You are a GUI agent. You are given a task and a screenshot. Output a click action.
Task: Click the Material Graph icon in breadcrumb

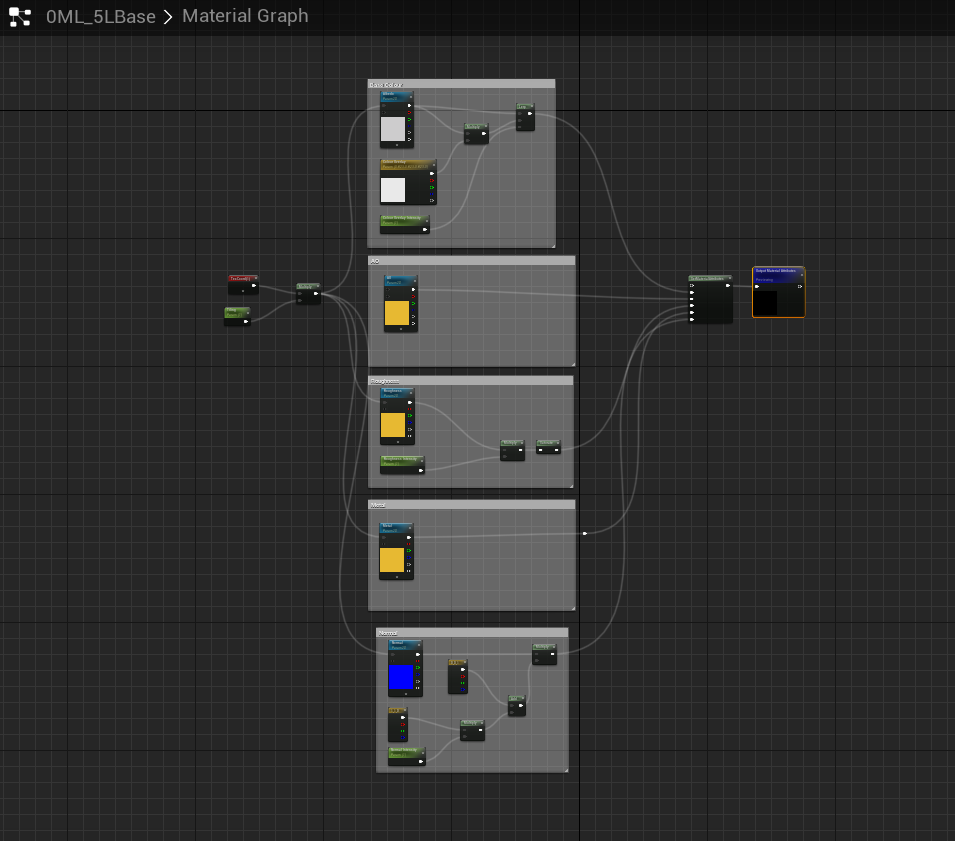[20, 16]
